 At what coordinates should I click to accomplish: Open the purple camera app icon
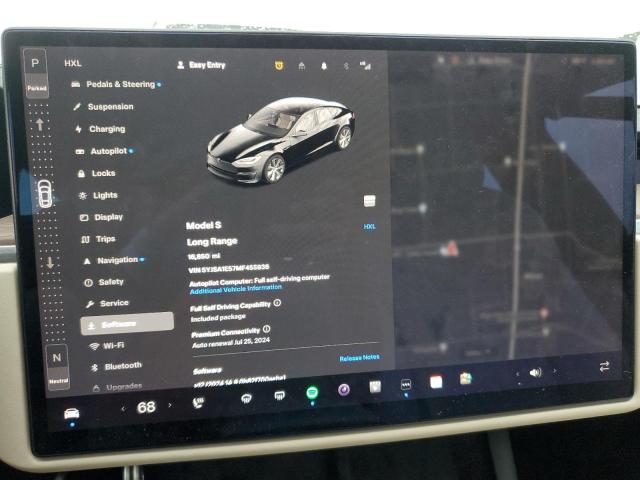344,390
